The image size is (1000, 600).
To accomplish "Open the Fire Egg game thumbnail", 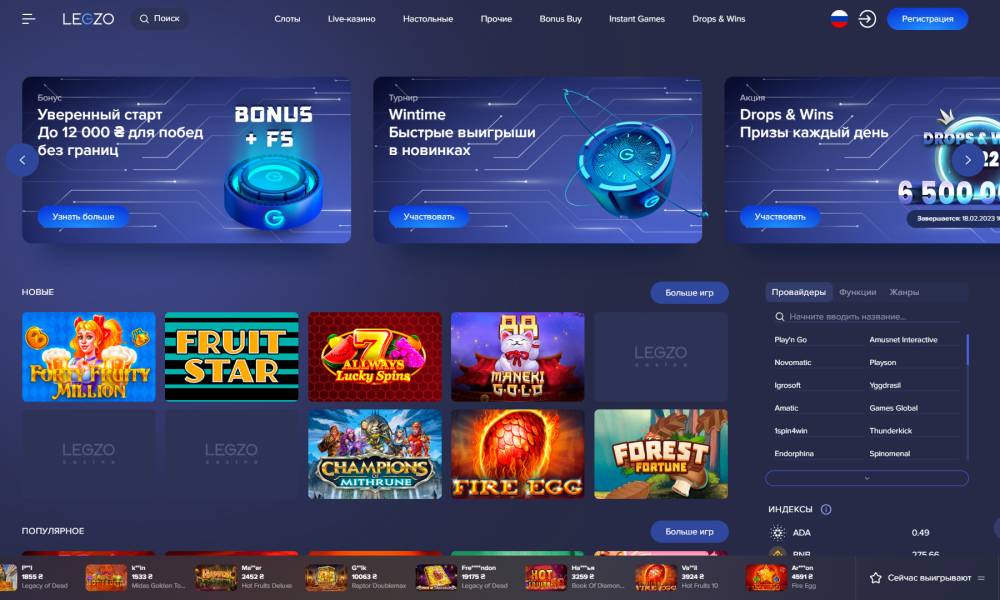I will [517, 454].
